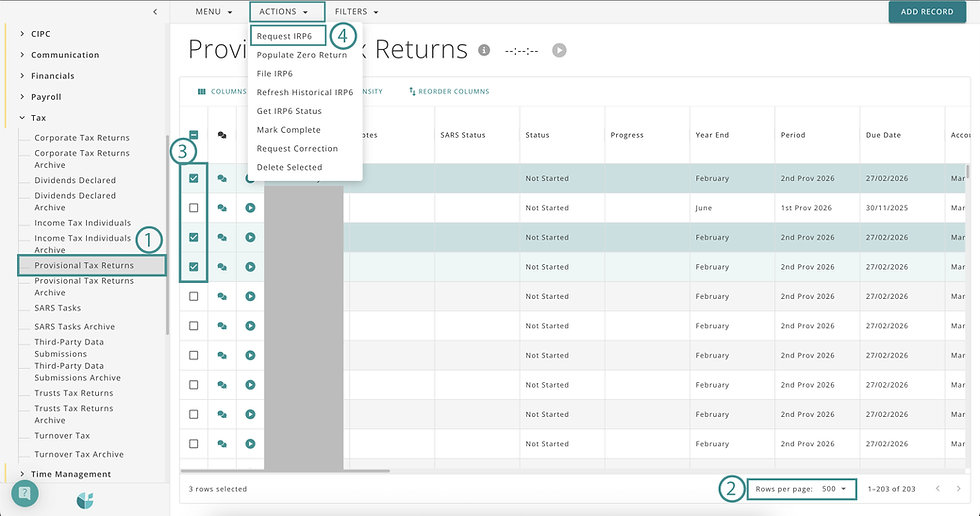Open Income Tax Individuals in sidebar
The height and width of the screenshot is (516, 980).
(82, 222)
